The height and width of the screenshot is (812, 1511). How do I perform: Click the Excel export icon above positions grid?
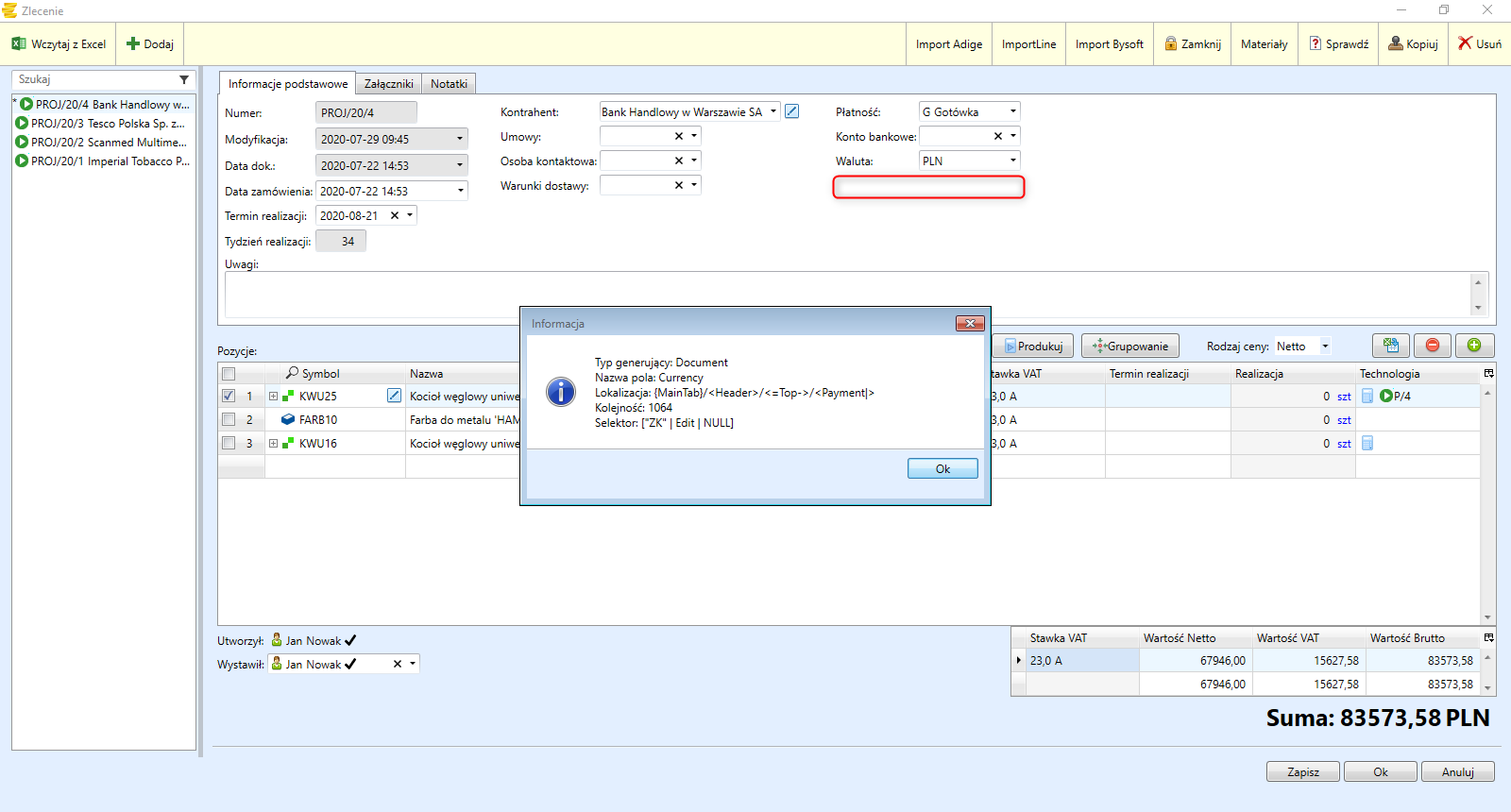(x=1390, y=346)
